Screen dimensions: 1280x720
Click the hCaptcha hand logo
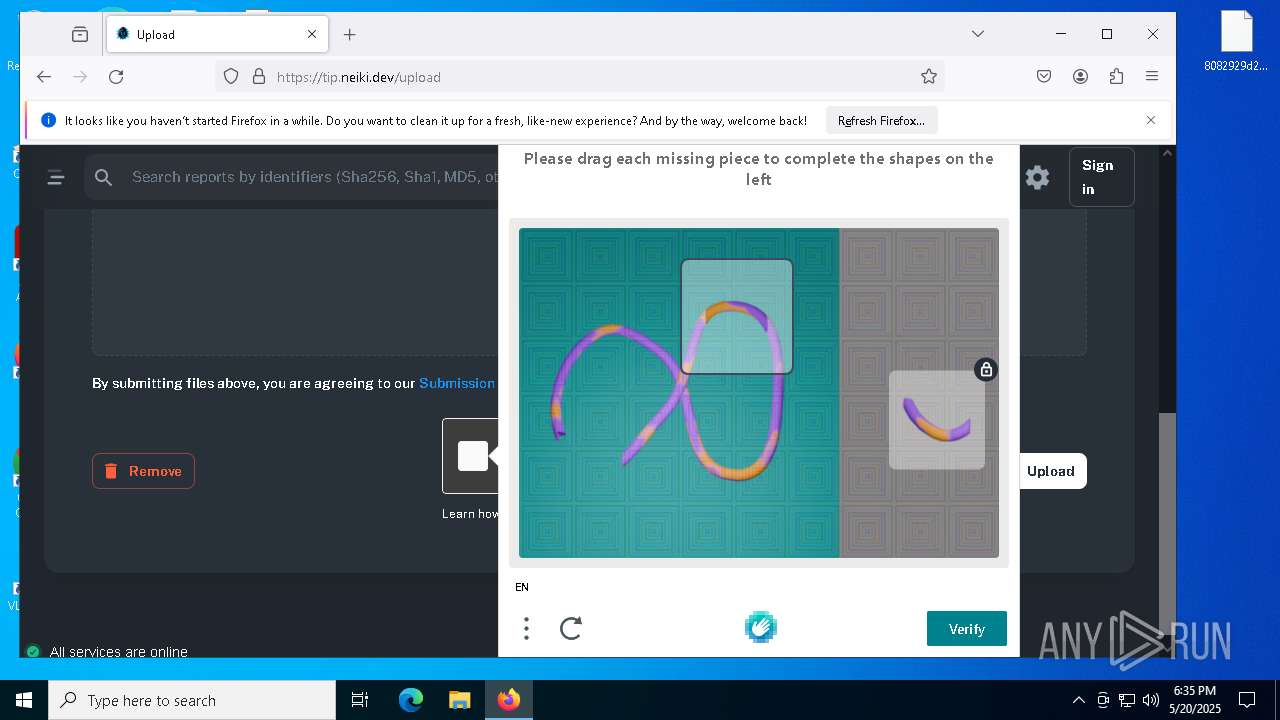tap(761, 627)
